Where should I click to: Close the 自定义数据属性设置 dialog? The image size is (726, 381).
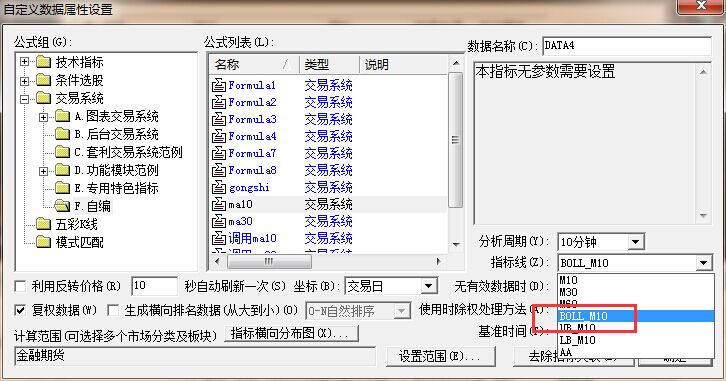[x=701, y=6]
